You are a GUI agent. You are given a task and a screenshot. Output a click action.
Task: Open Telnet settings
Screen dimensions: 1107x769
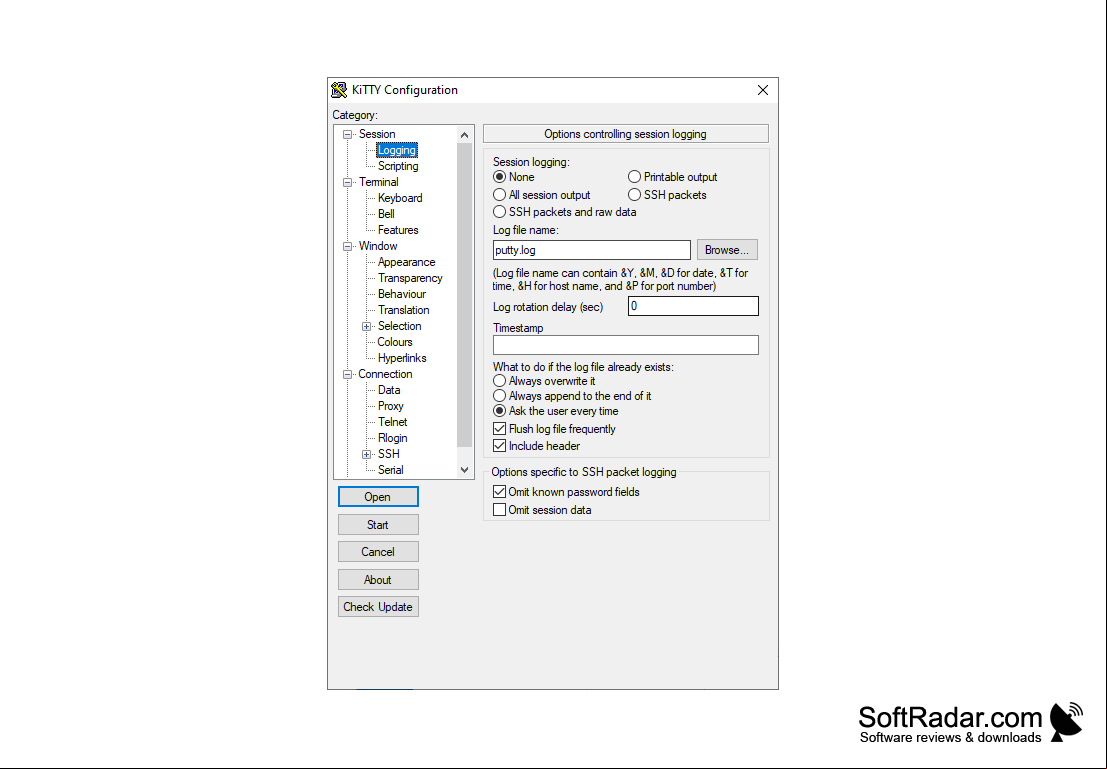click(393, 422)
